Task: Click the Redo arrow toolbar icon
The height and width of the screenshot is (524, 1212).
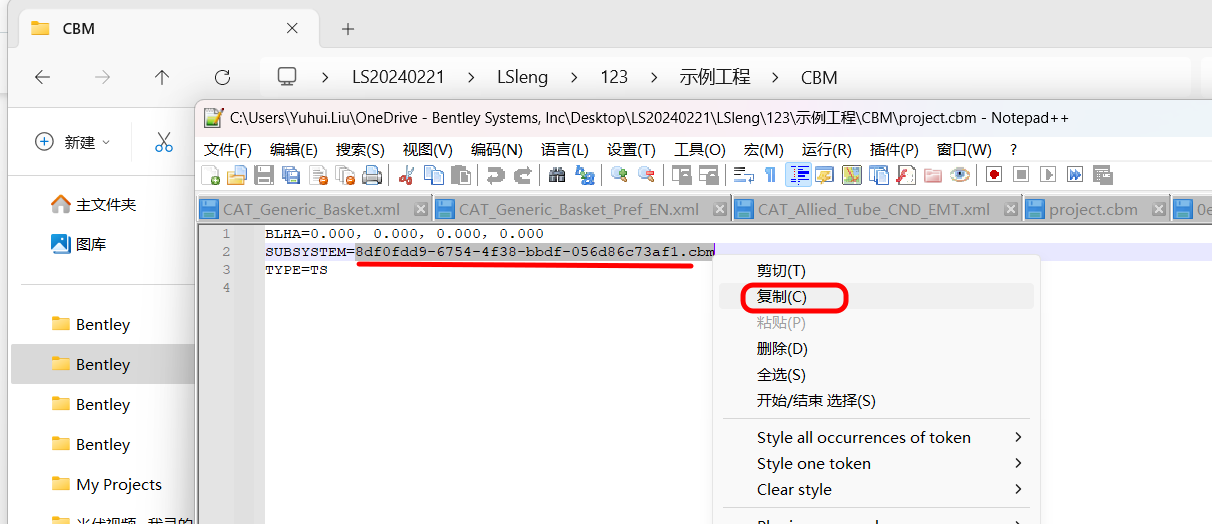Action: pyautogui.click(x=522, y=175)
